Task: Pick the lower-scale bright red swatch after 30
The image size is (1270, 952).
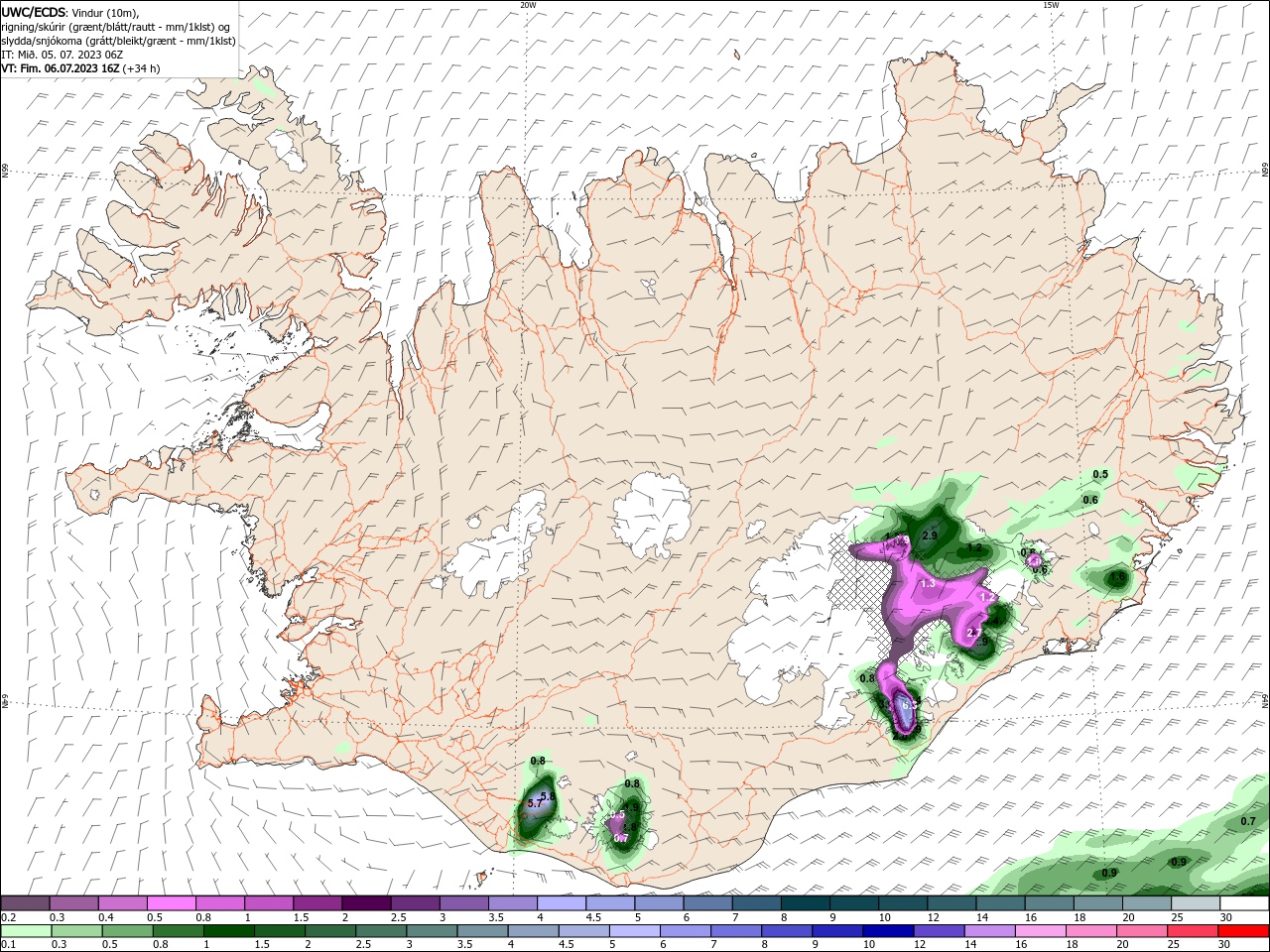Action: (1244, 931)
